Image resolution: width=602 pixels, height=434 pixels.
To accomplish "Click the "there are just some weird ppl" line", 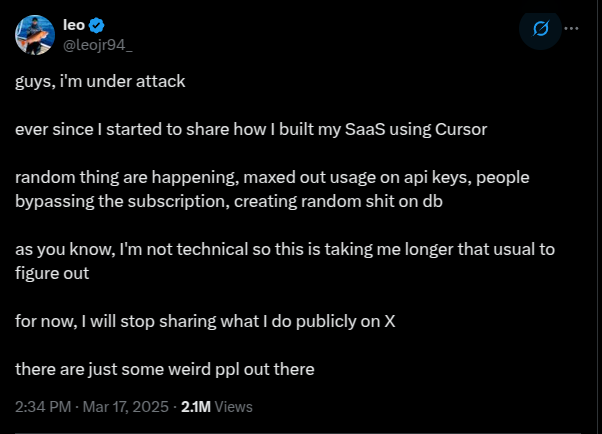I will point(165,369).
